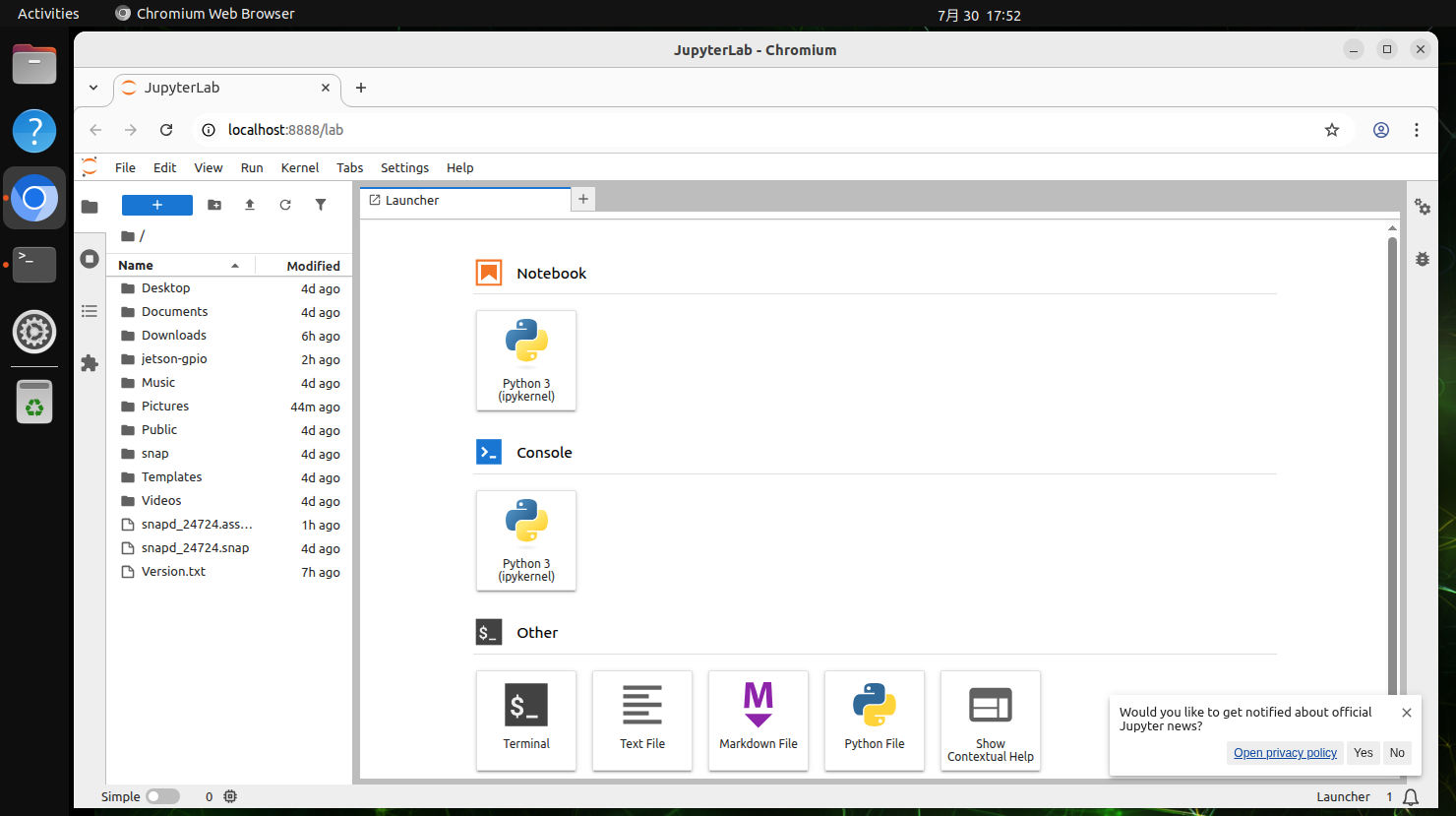Viewport: 1456px width, 816px height.
Task: Click the JupyterLab logo in menu bar
Action: [90, 167]
